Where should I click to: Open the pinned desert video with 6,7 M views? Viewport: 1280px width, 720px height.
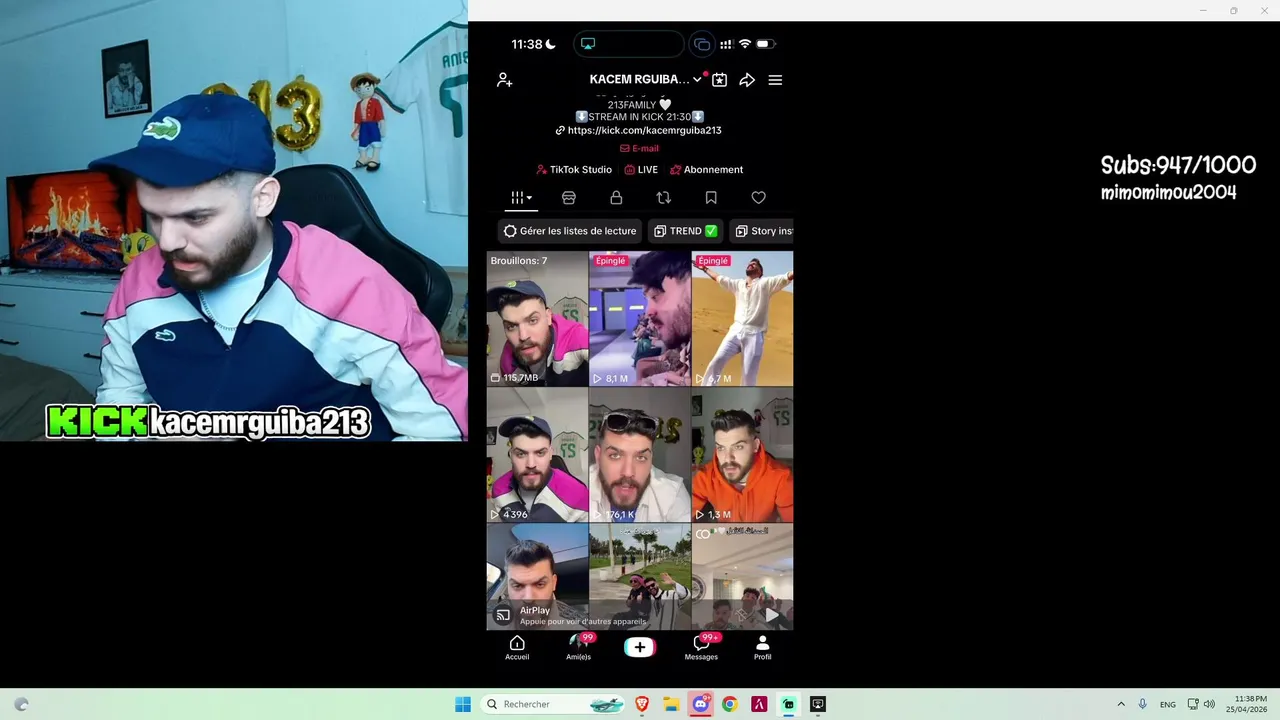click(x=743, y=319)
